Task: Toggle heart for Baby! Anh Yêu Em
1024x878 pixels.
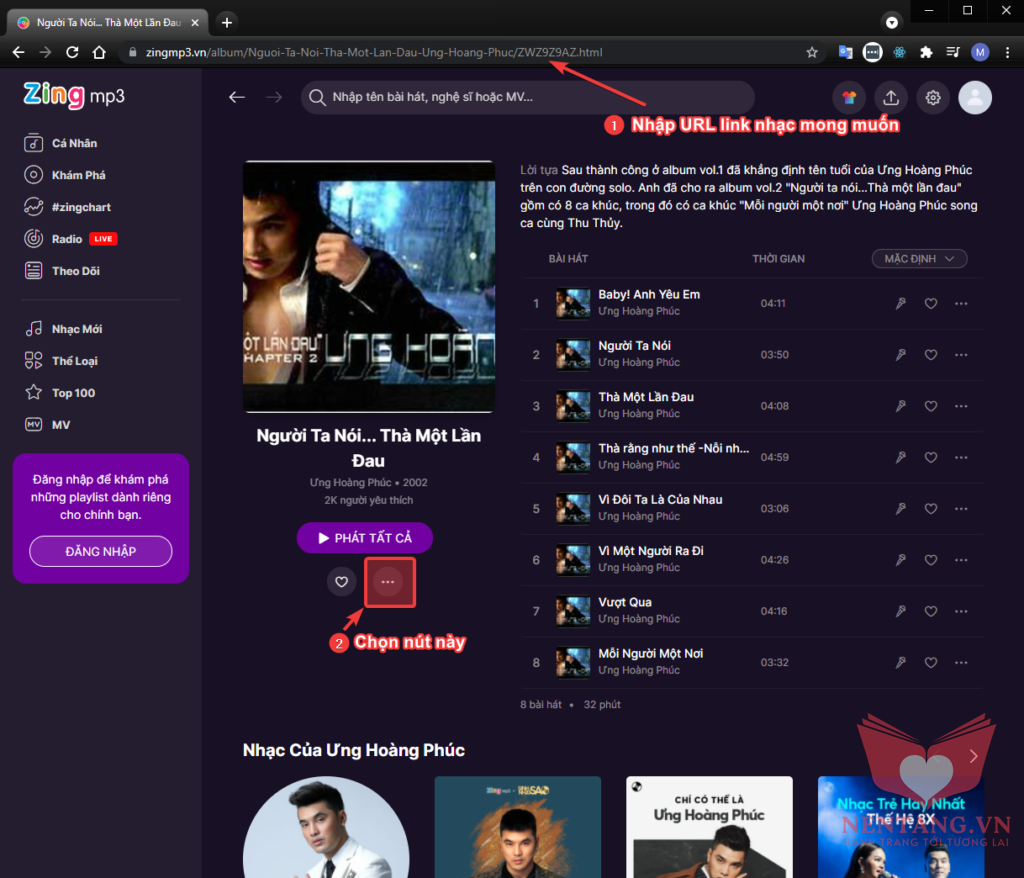Action: pos(931,304)
